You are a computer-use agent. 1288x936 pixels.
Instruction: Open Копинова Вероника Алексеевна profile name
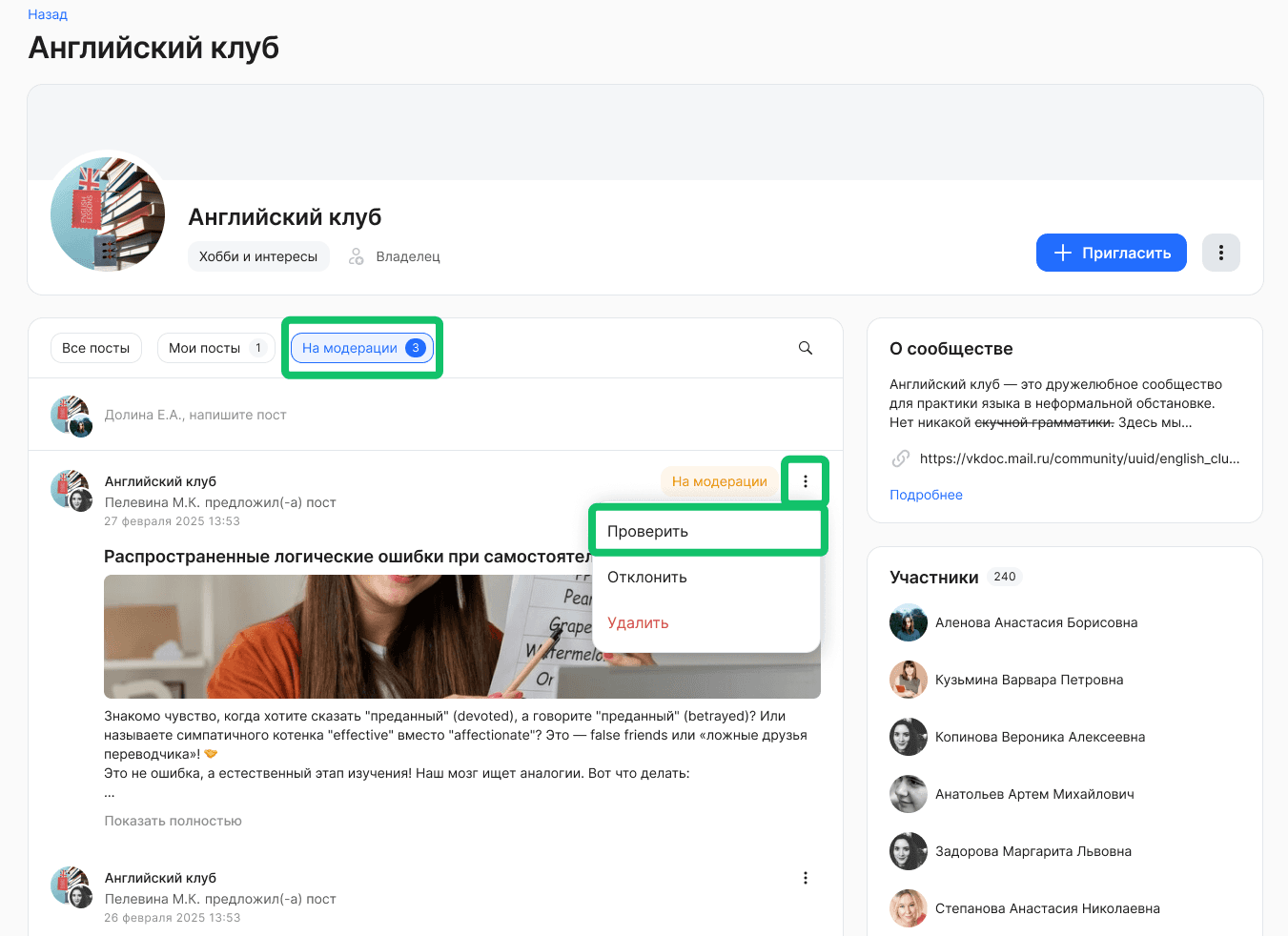[x=1040, y=737]
